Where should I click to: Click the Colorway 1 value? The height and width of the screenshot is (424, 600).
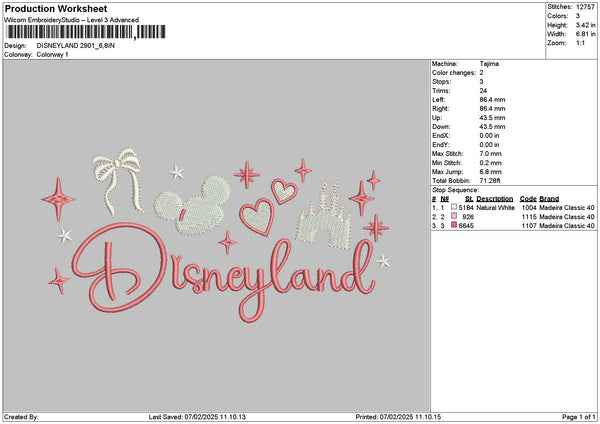(55, 54)
